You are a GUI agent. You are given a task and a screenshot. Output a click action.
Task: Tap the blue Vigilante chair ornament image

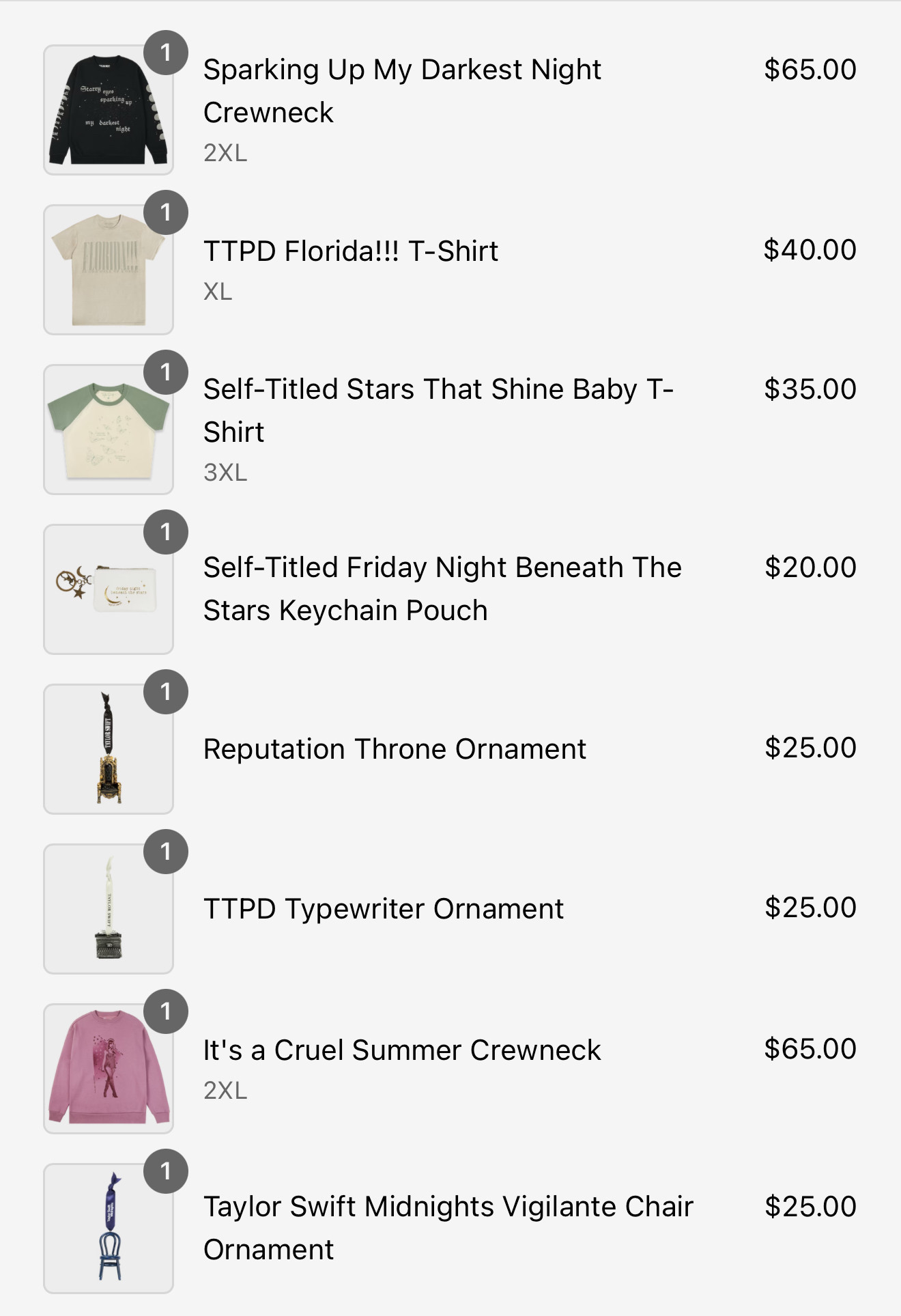109,1229
